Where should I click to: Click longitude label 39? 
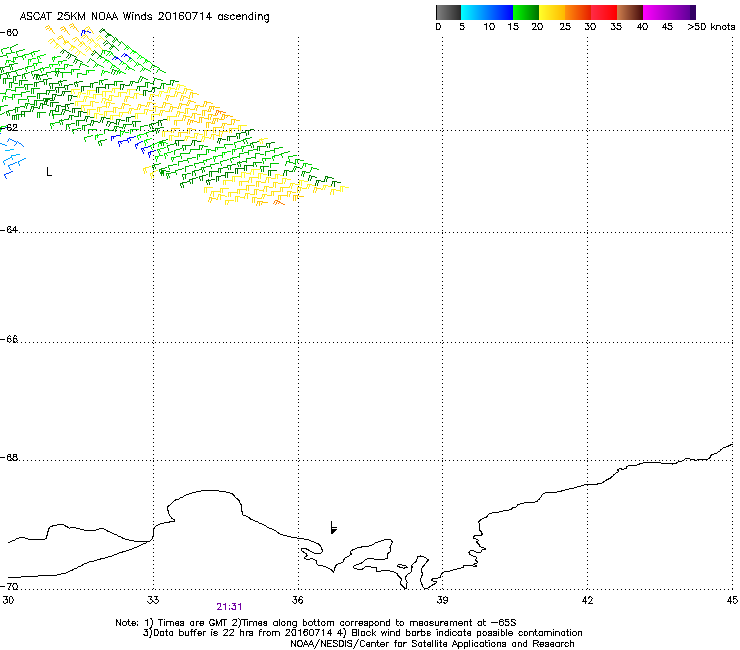click(x=443, y=600)
